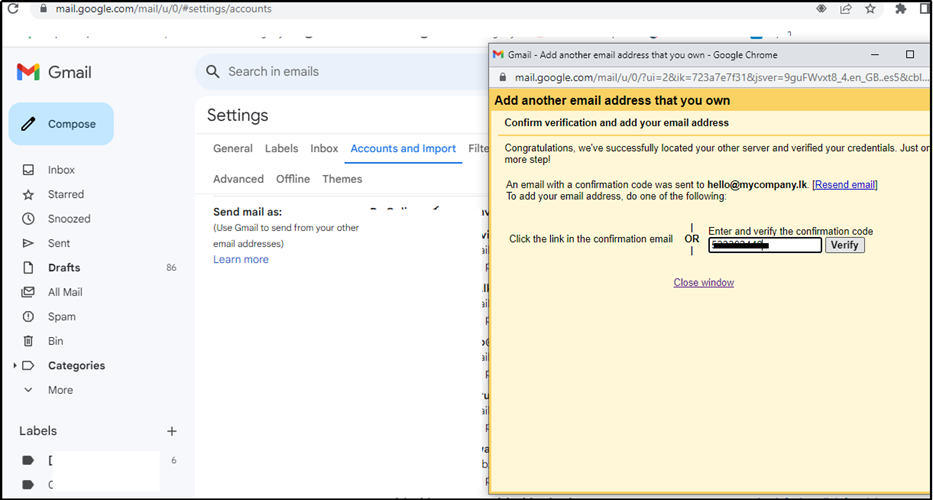Viewport: 933px width, 500px height.
Task: Click the Drafts count 86
Action: click(x=171, y=268)
